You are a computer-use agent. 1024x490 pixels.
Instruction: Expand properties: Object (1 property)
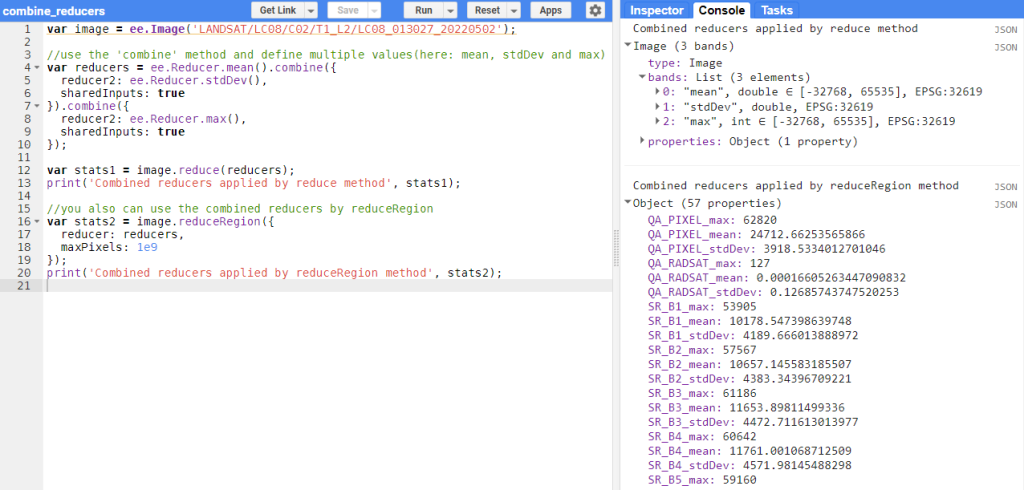(642, 141)
